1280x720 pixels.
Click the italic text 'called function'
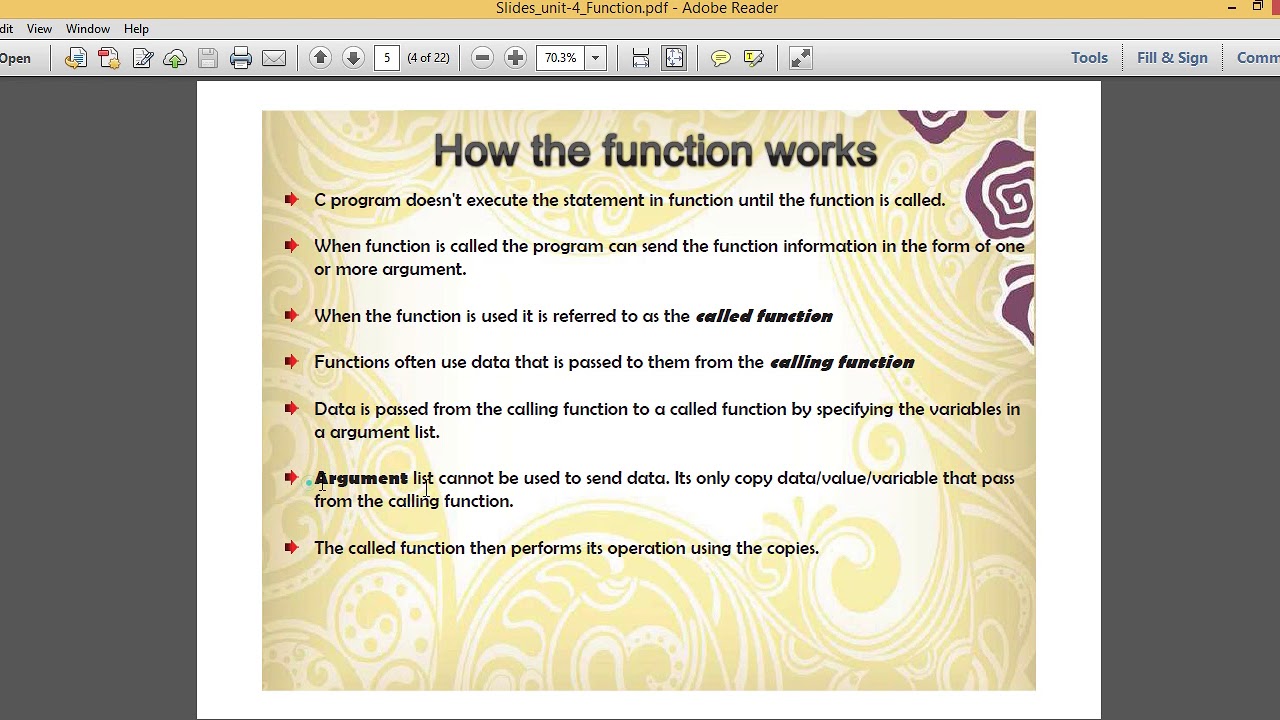(x=764, y=316)
